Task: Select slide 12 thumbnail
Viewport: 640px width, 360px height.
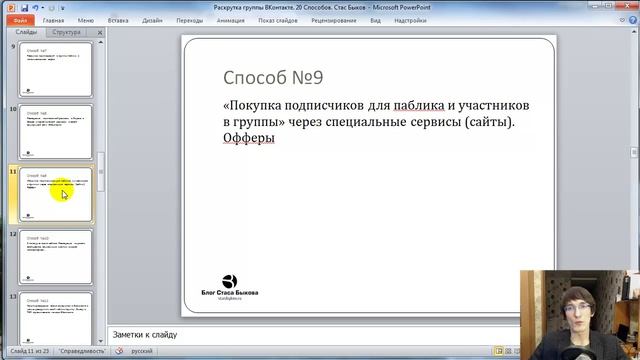Action: click(56, 257)
